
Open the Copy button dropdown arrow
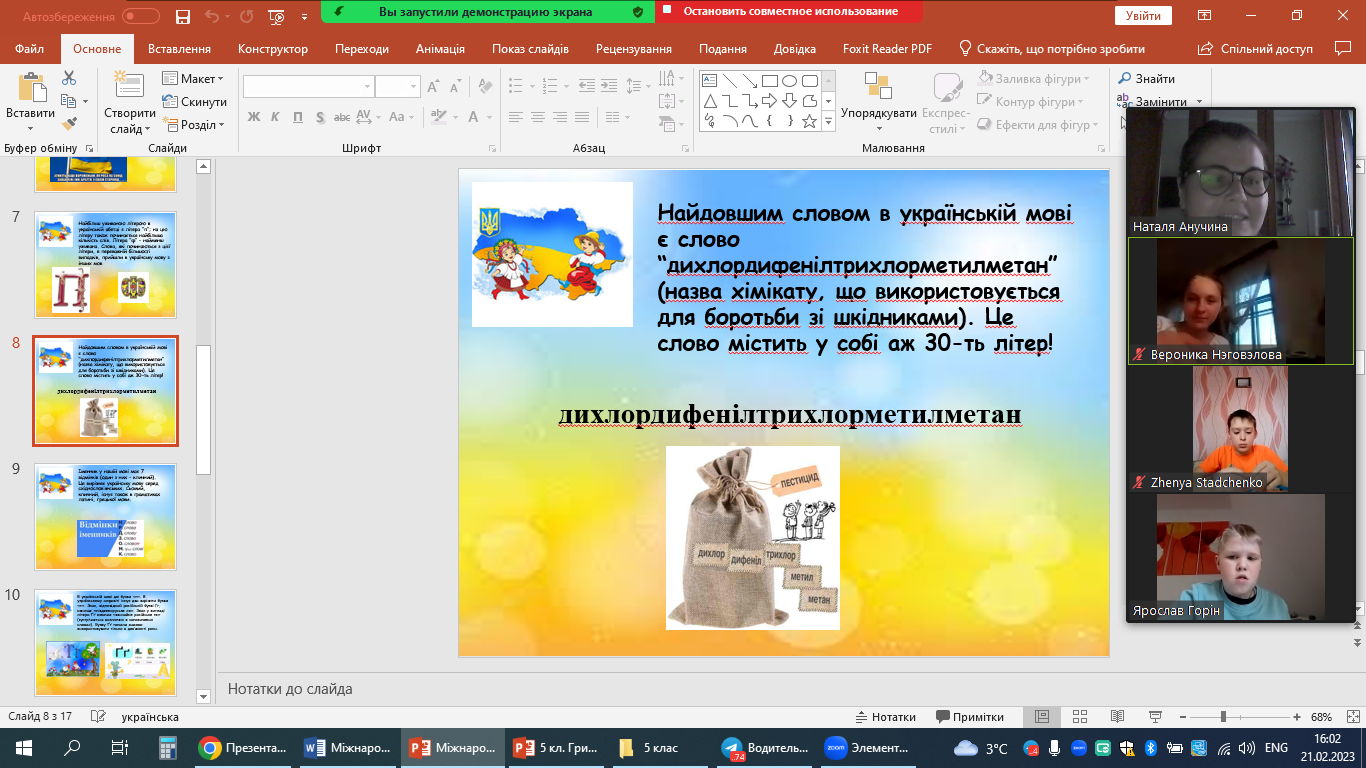[86, 101]
